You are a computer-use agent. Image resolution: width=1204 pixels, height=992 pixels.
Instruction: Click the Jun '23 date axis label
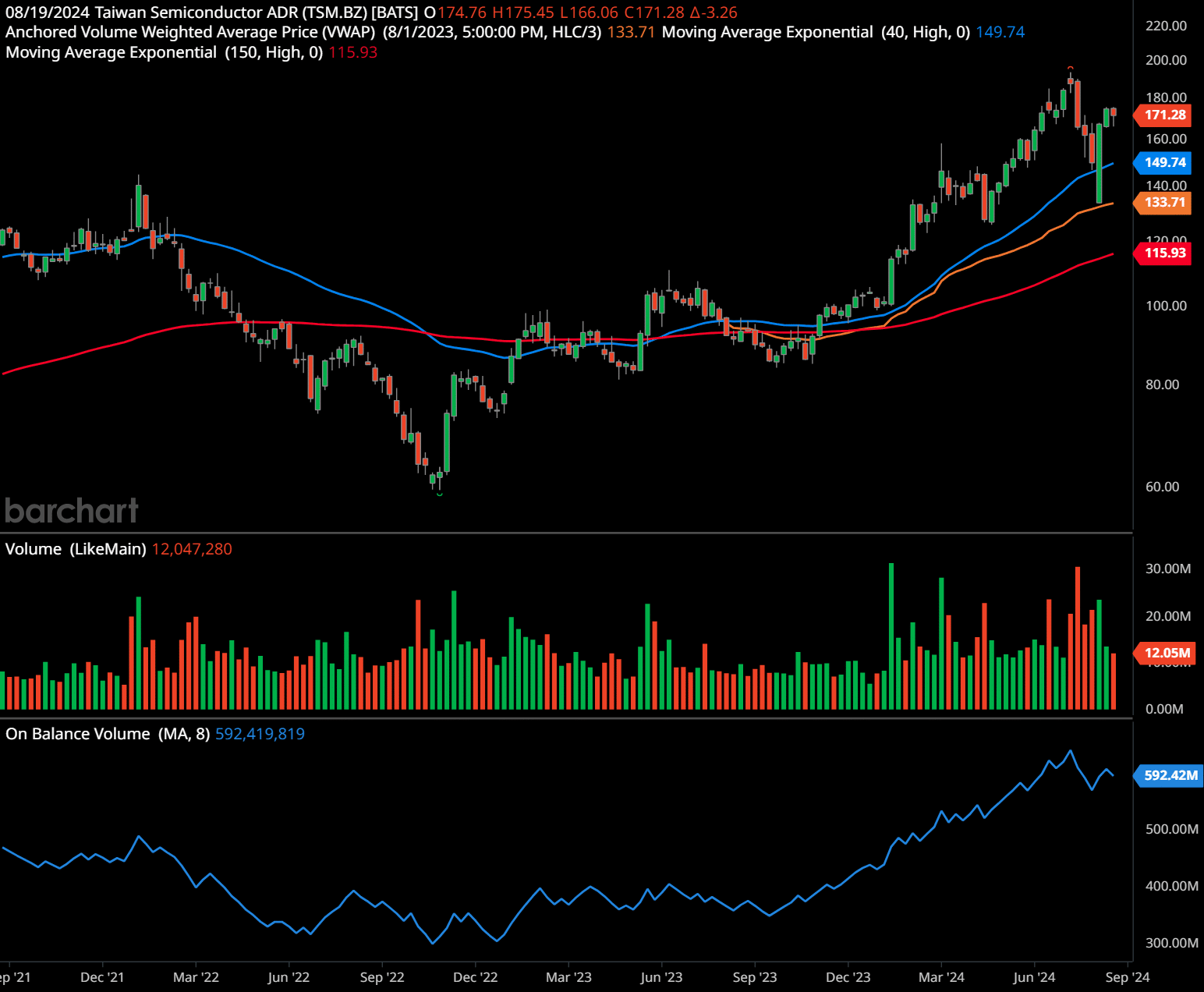click(x=661, y=977)
